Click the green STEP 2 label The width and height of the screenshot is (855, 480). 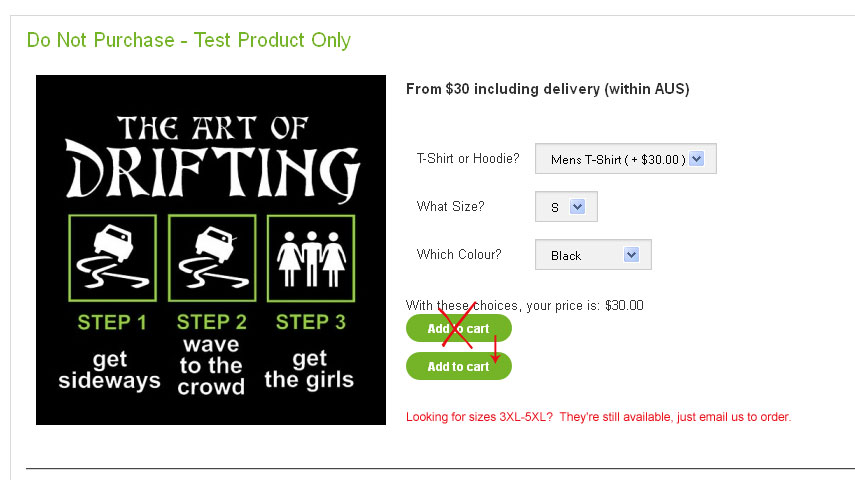(211, 322)
